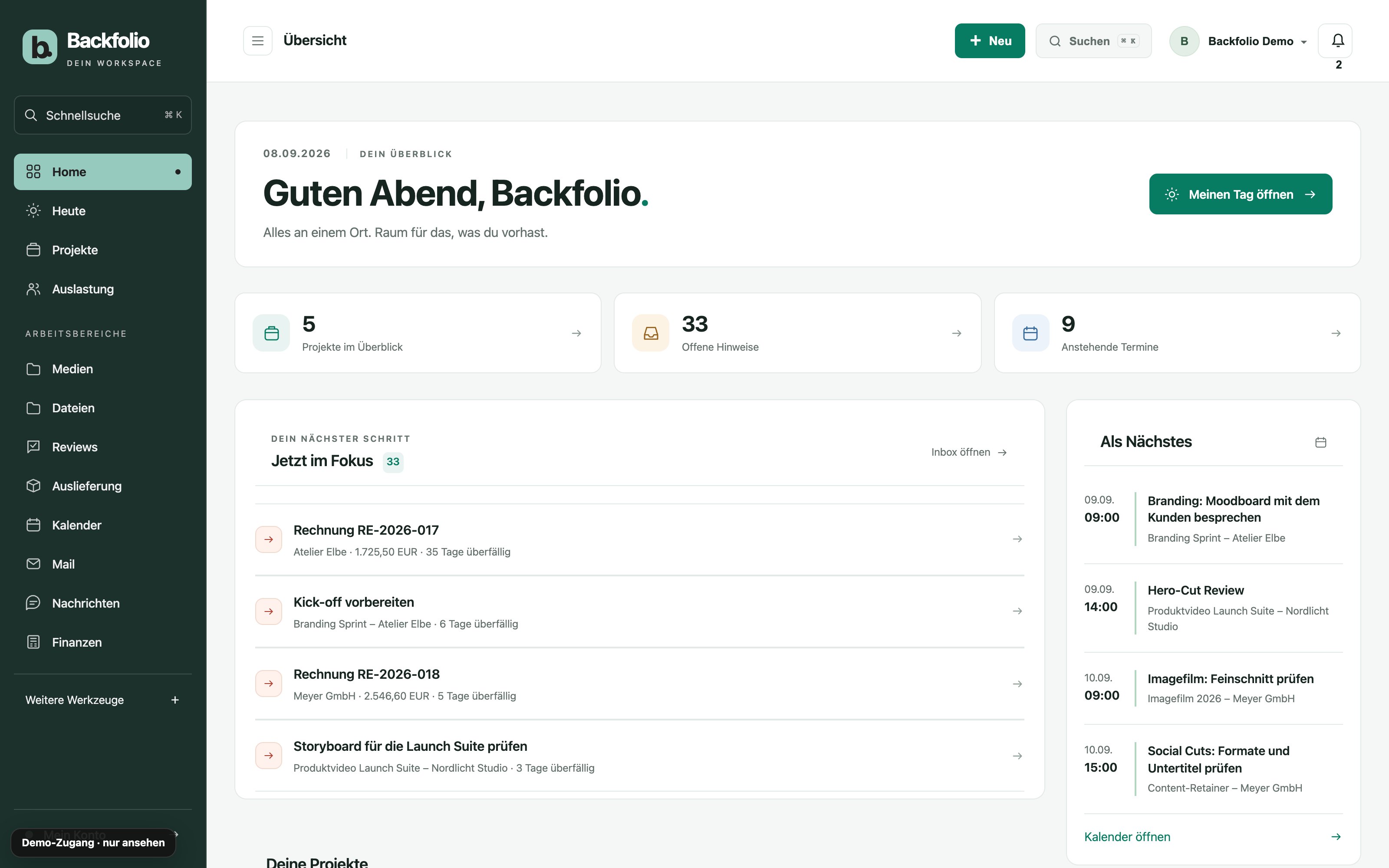This screenshot has width=1389, height=868.
Task: Open Imagefilm: Feinschnitt prüfen event
Action: [1213, 688]
